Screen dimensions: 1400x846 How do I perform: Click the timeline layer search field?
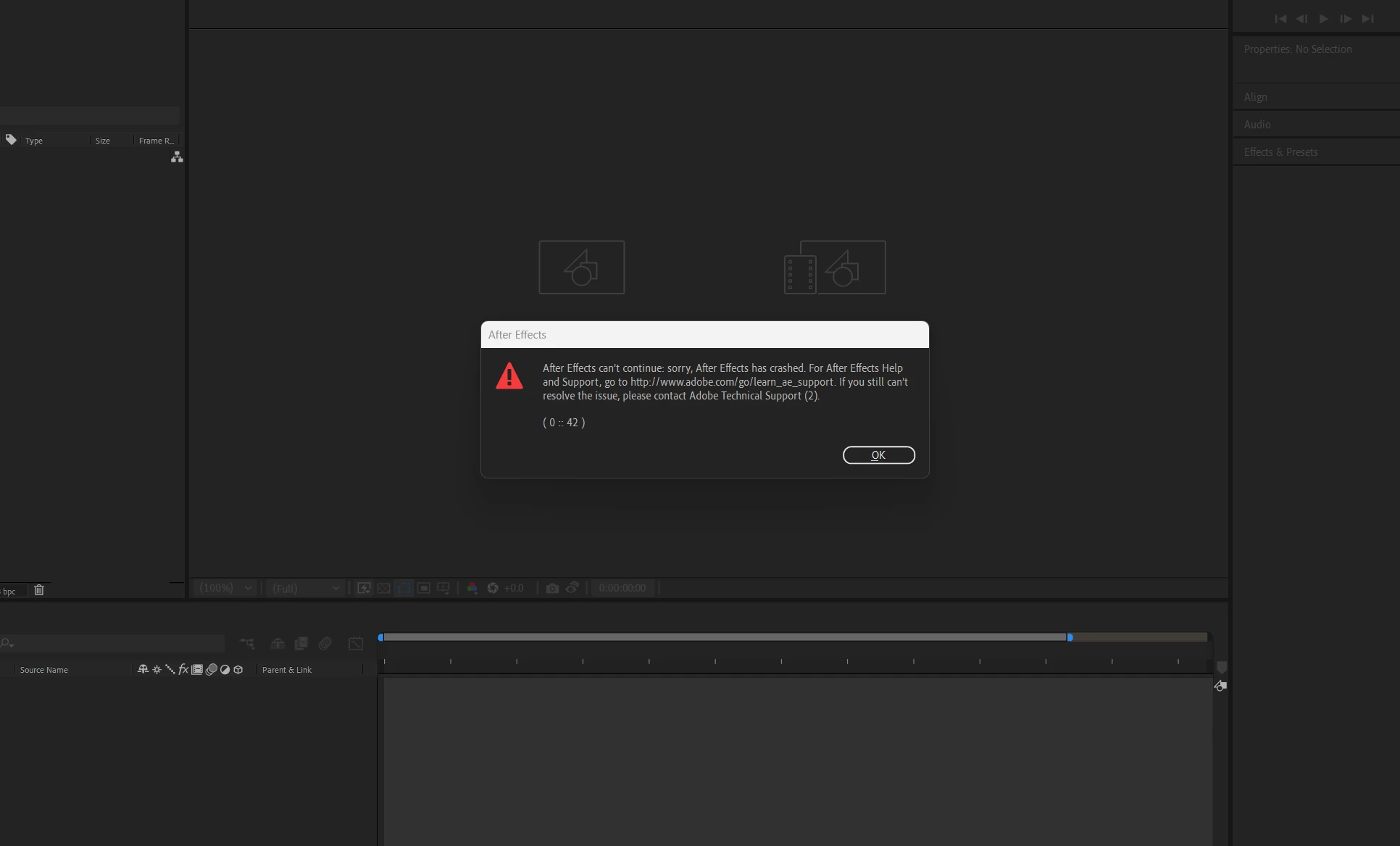[x=116, y=643]
